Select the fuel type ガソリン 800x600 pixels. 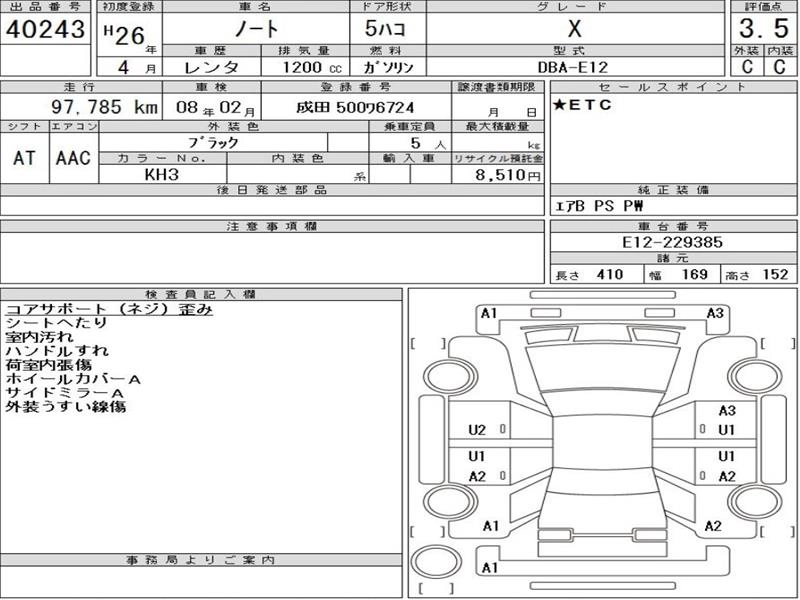point(388,67)
